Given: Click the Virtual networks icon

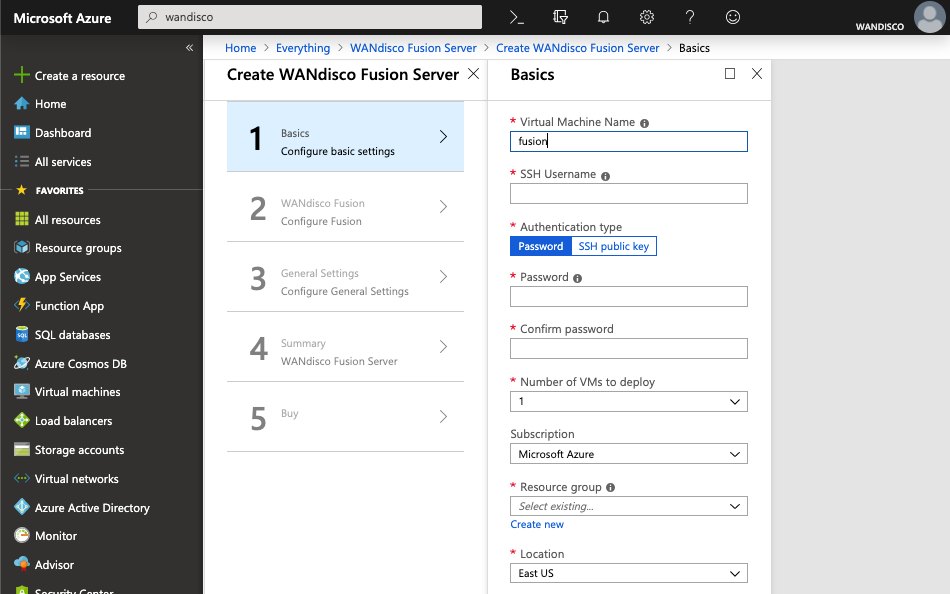Looking at the screenshot, I should click(21, 478).
